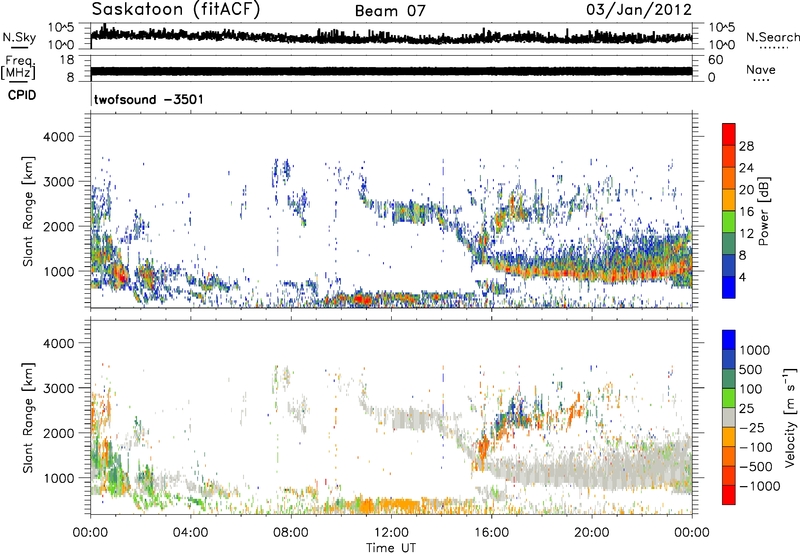The height and width of the screenshot is (554, 800).
Task: Click the blue bottom of the Power colorbar
Action: click(729, 287)
